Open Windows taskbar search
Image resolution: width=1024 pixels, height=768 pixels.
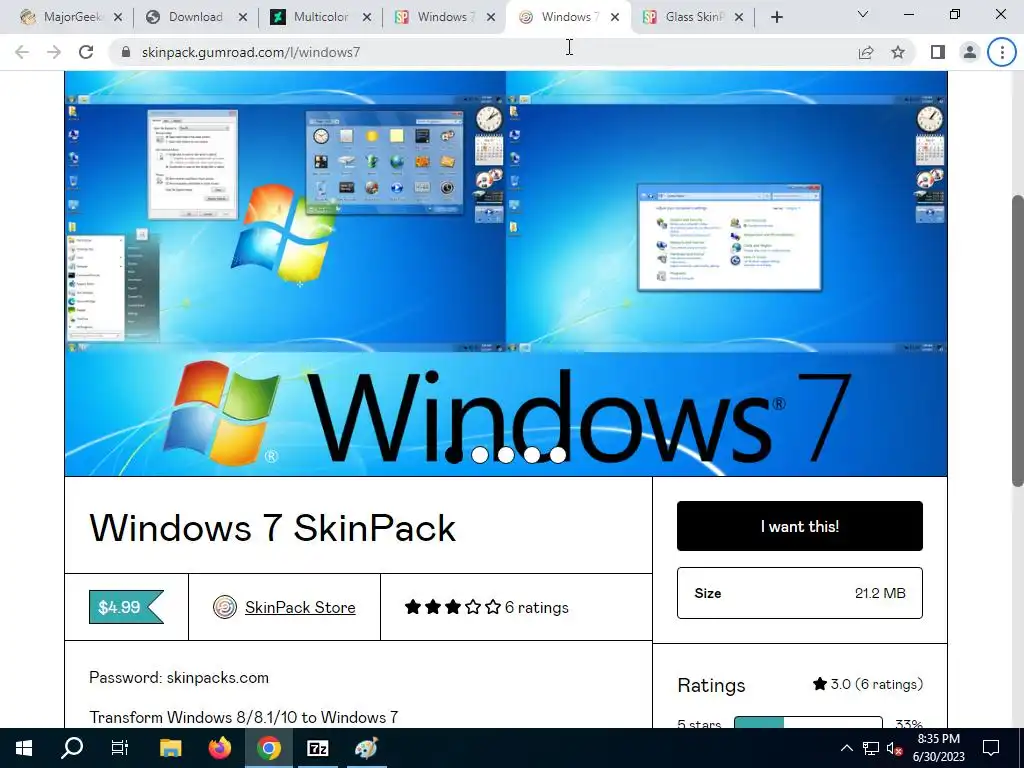coord(72,748)
